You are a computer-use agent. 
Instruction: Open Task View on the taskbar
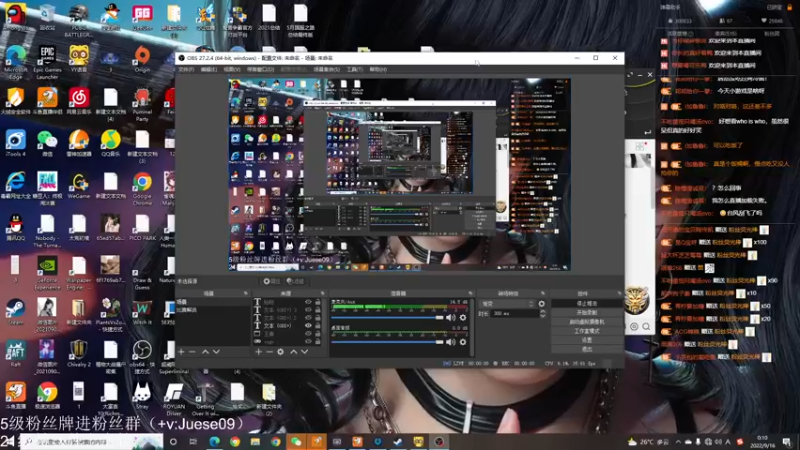pyautogui.click(x=193, y=442)
